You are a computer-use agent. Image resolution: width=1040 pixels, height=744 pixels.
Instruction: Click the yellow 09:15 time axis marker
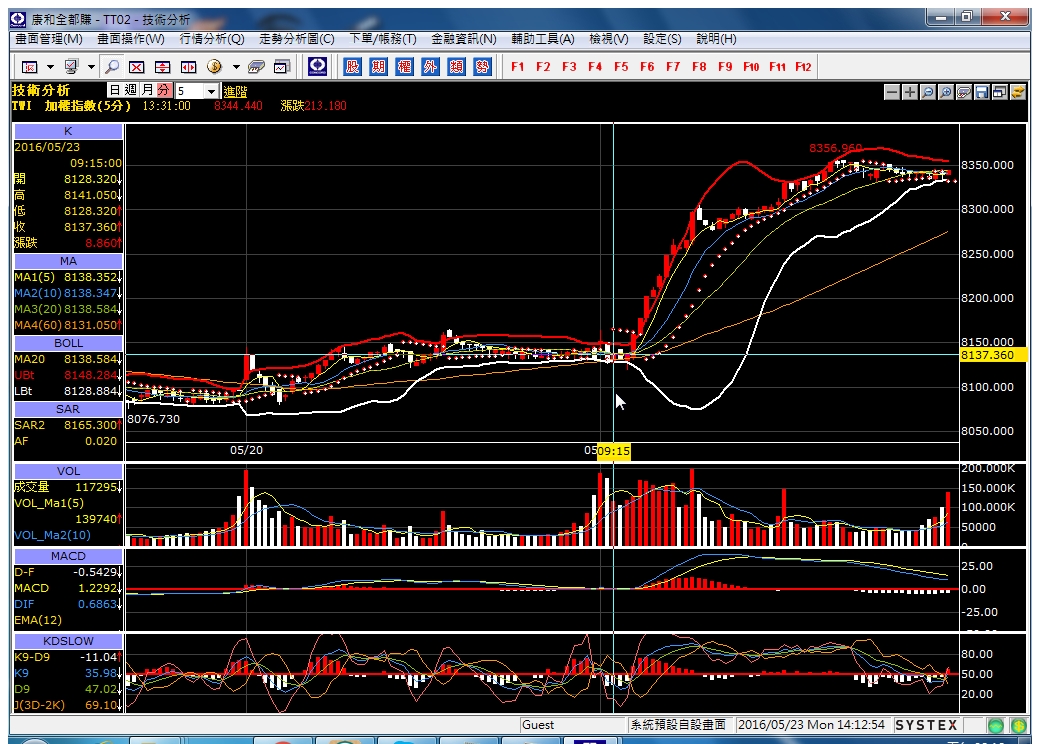(614, 451)
